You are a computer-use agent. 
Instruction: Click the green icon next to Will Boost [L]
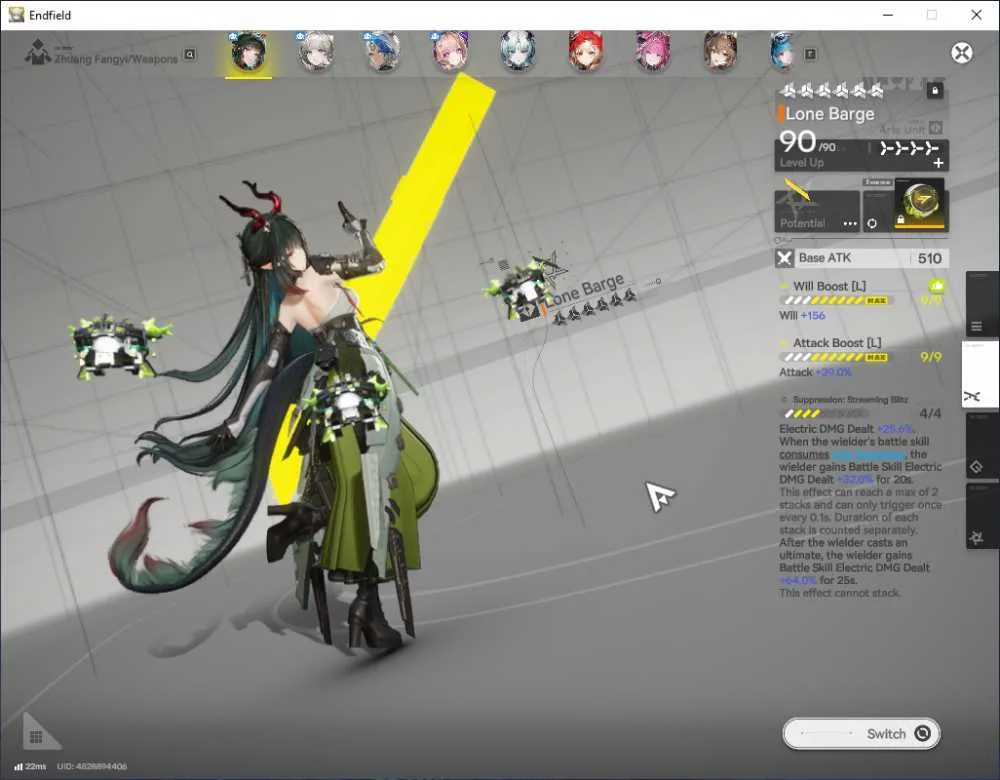(936, 286)
